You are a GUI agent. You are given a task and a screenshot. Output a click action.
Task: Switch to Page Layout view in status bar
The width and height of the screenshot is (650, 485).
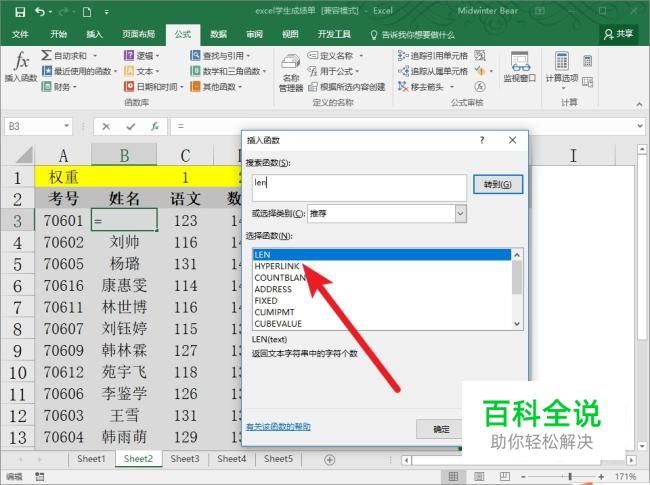(x=479, y=476)
